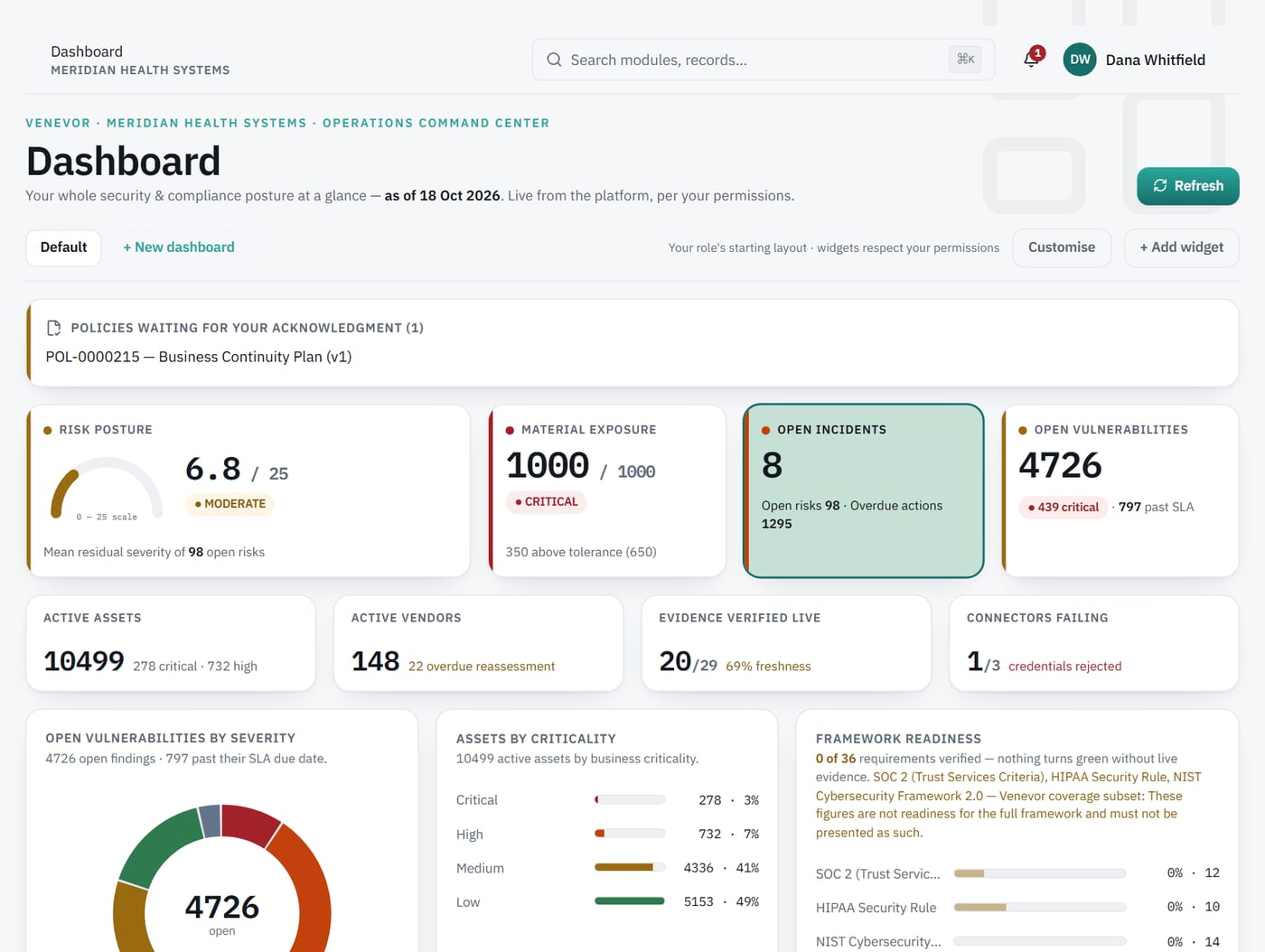Open the Risk Posture card
This screenshot has width=1265, height=952.
tap(248, 490)
